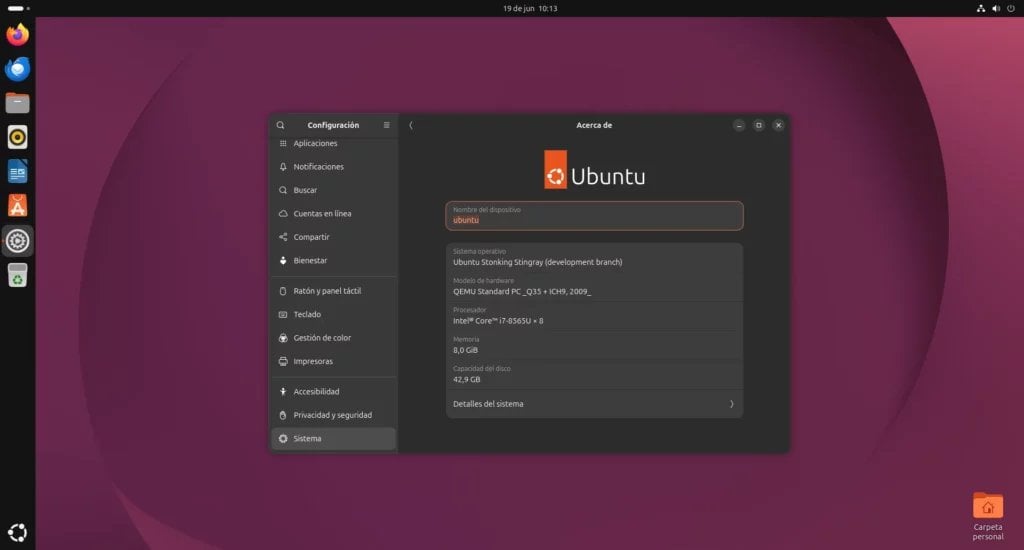1024x550 pixels.
Task: Click the Intel Core i7-8565U processor row
Action: [594, 316]
